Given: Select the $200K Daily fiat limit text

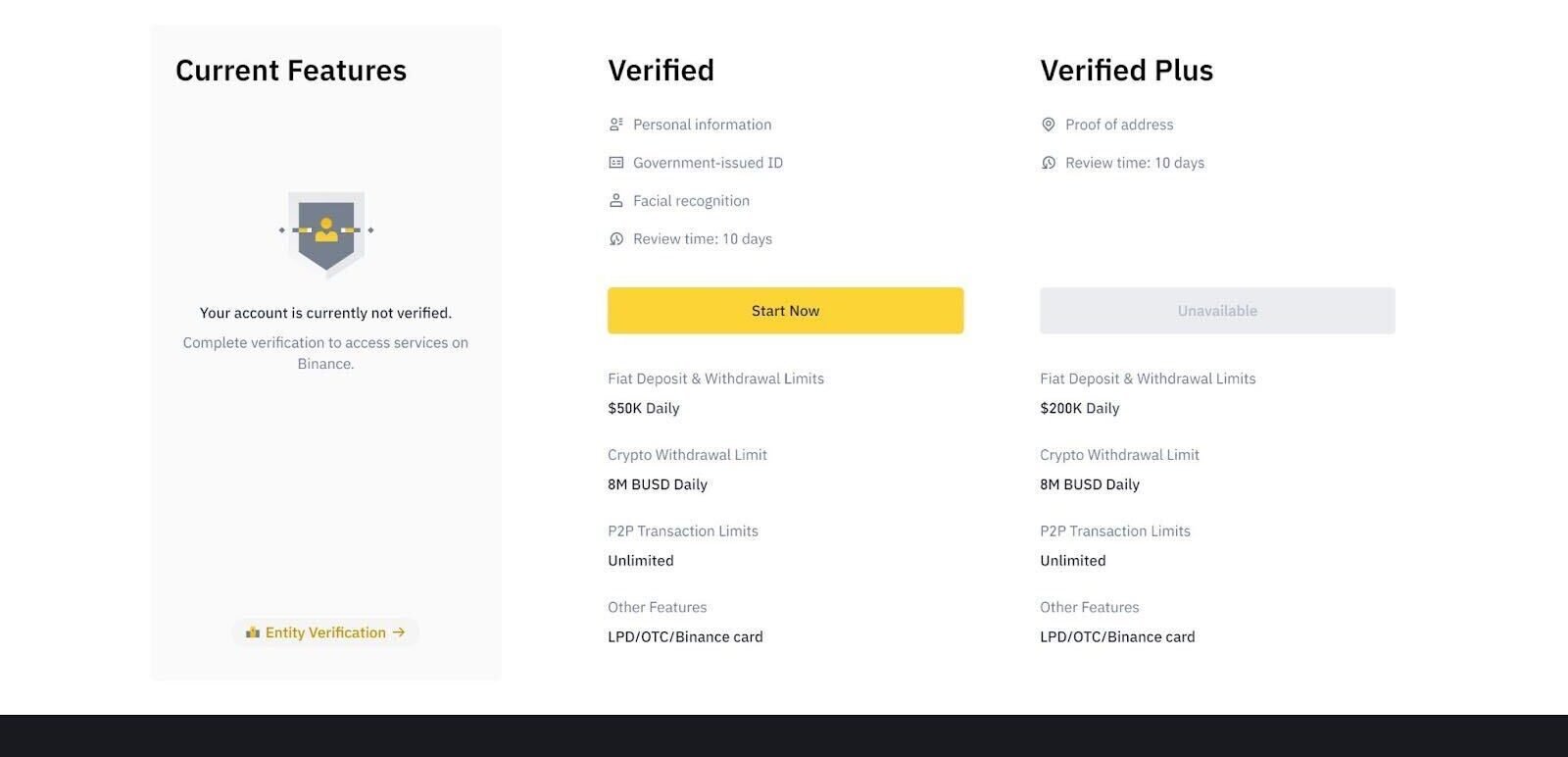Looking at the screenshot, I should tap(1080, 408).
